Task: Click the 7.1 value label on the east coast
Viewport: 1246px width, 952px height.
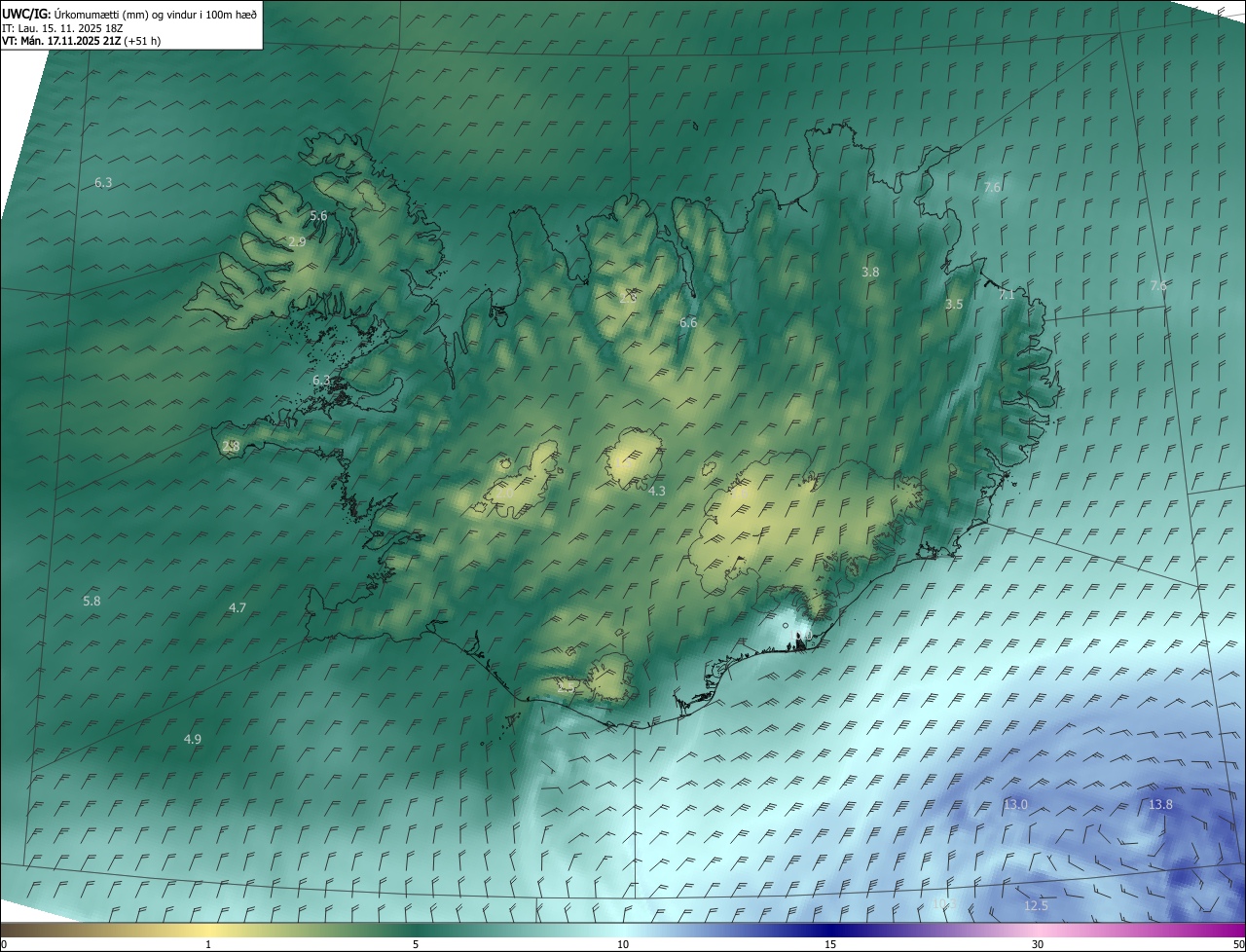Action: click(1007, 294)
